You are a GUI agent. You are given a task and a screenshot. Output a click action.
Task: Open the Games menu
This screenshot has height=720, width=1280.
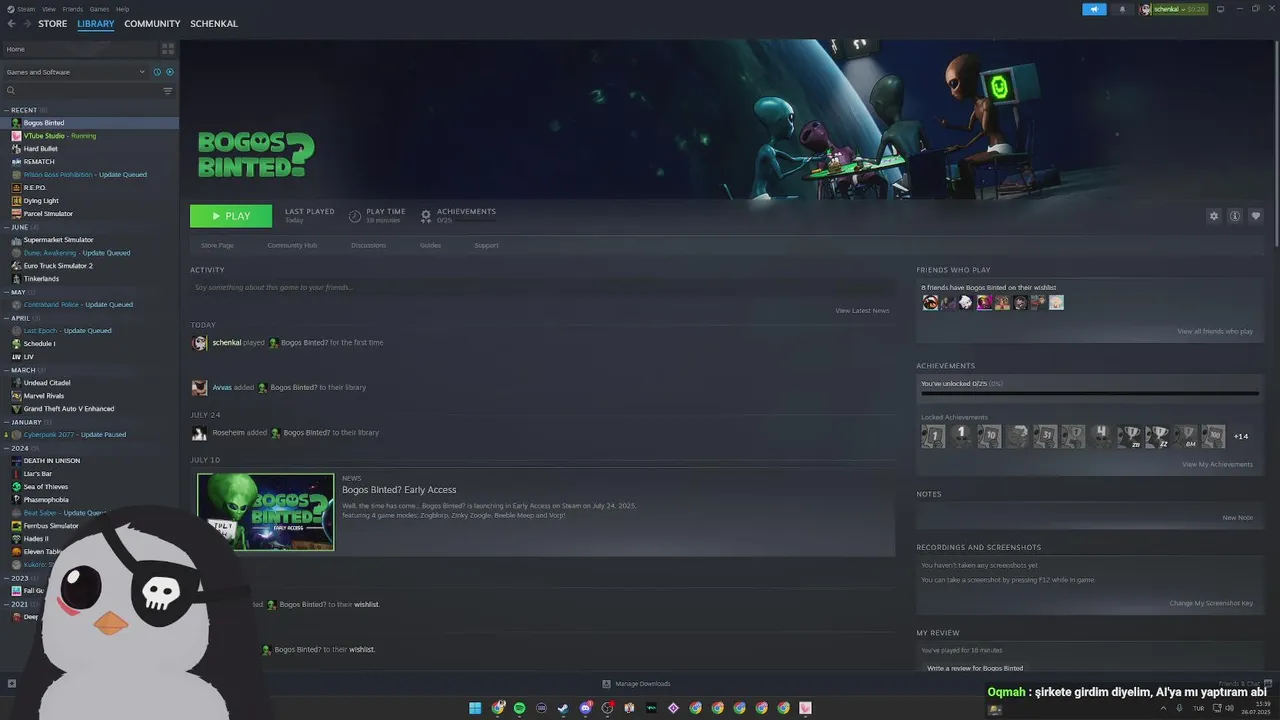99,9
